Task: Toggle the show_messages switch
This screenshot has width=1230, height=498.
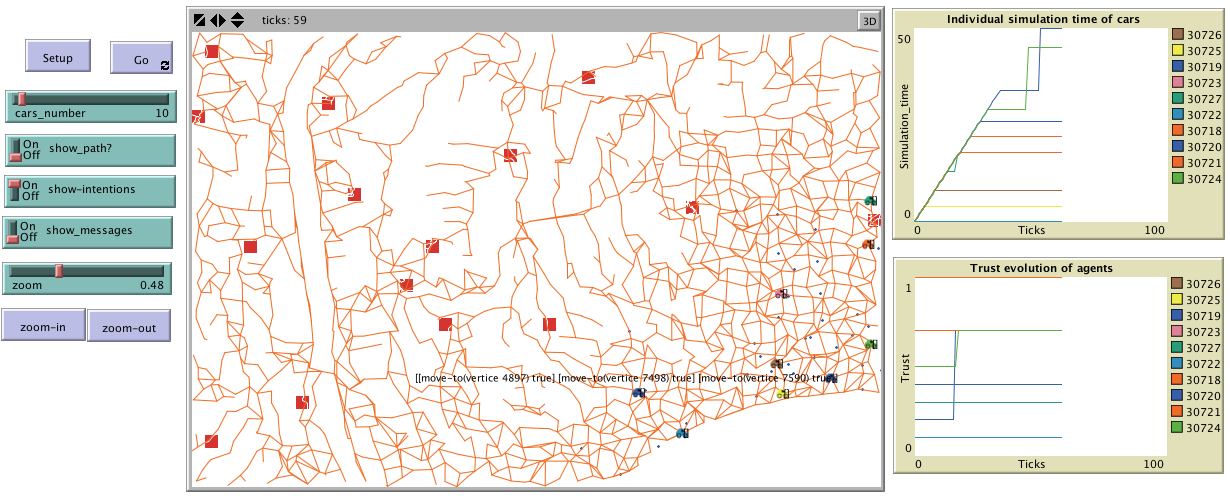Action: pos(16,230)
